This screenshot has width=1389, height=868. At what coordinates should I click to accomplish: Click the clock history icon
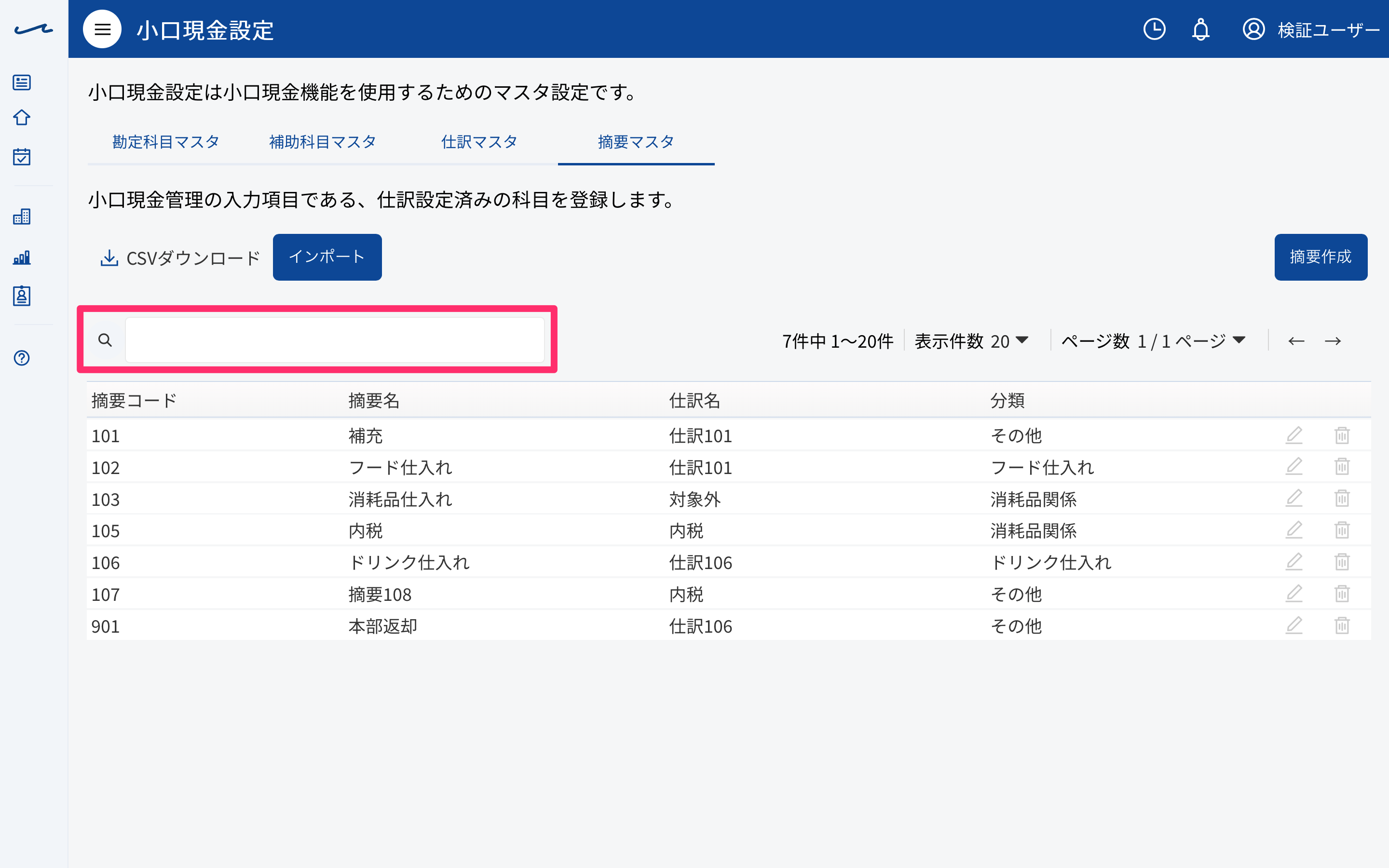click(1154, 29)
